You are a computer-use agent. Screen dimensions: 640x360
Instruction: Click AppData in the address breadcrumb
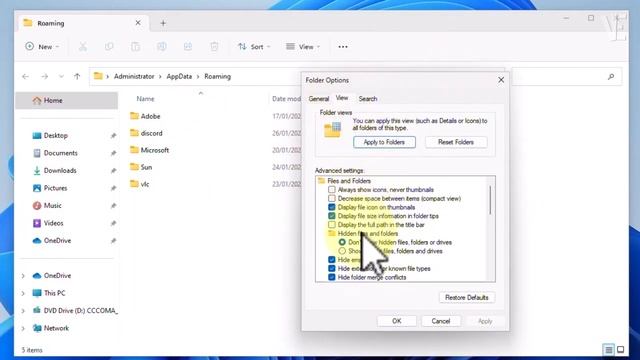[x=179, y=76]
